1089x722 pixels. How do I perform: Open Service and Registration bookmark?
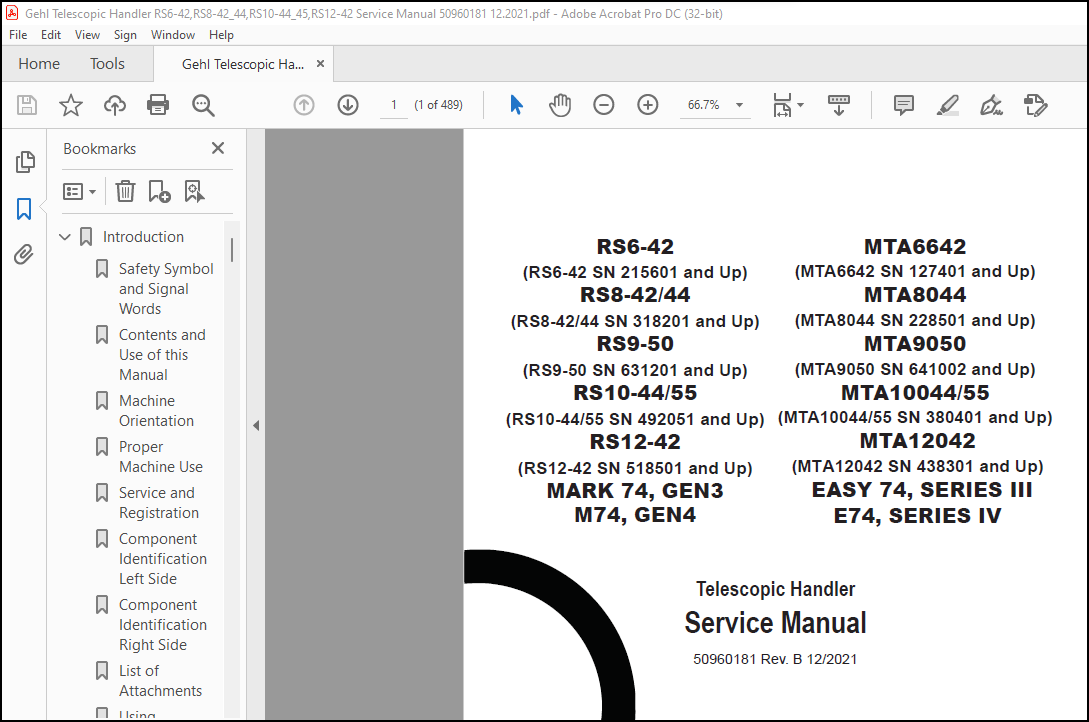point(158,503)
